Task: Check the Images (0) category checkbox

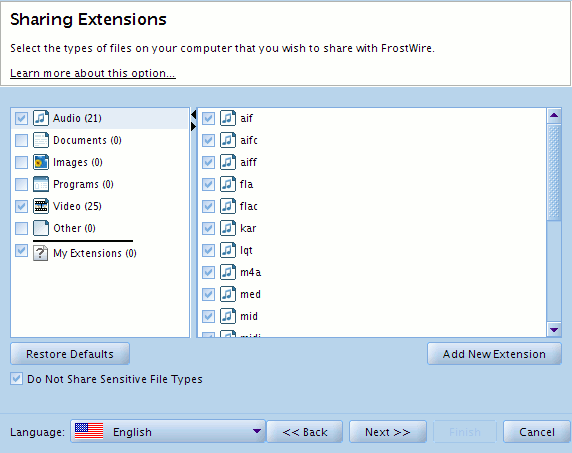Action: 21,162
